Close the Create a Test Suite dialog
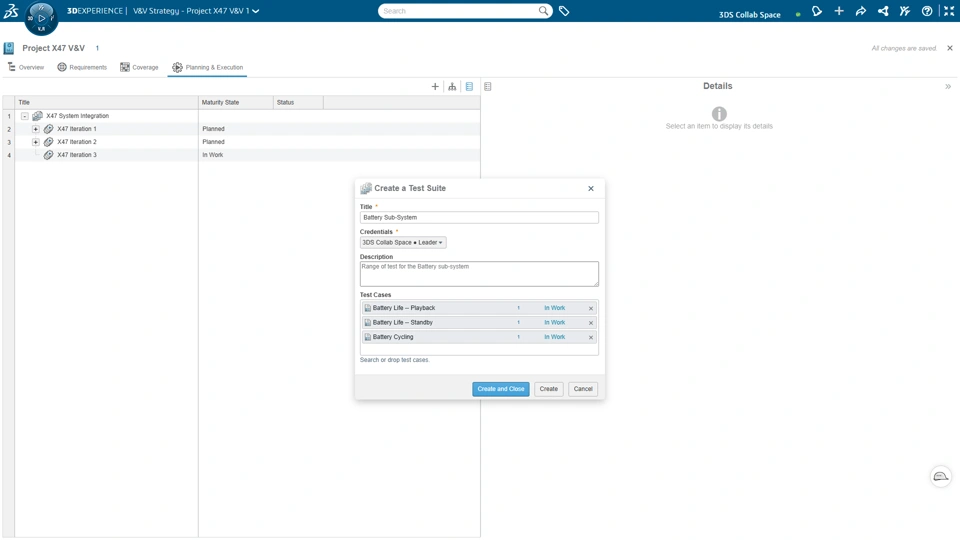The height and width of the screenshot is (540, 960). 591,189
